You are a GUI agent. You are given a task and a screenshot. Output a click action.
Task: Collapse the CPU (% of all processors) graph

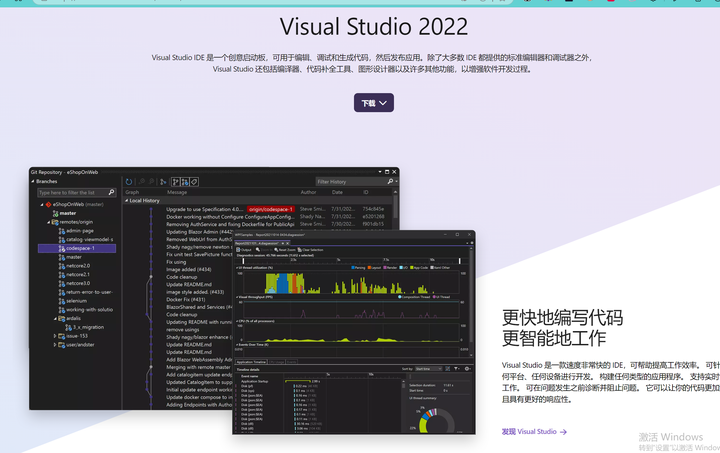pyautogui.click(x=237, y=321)
